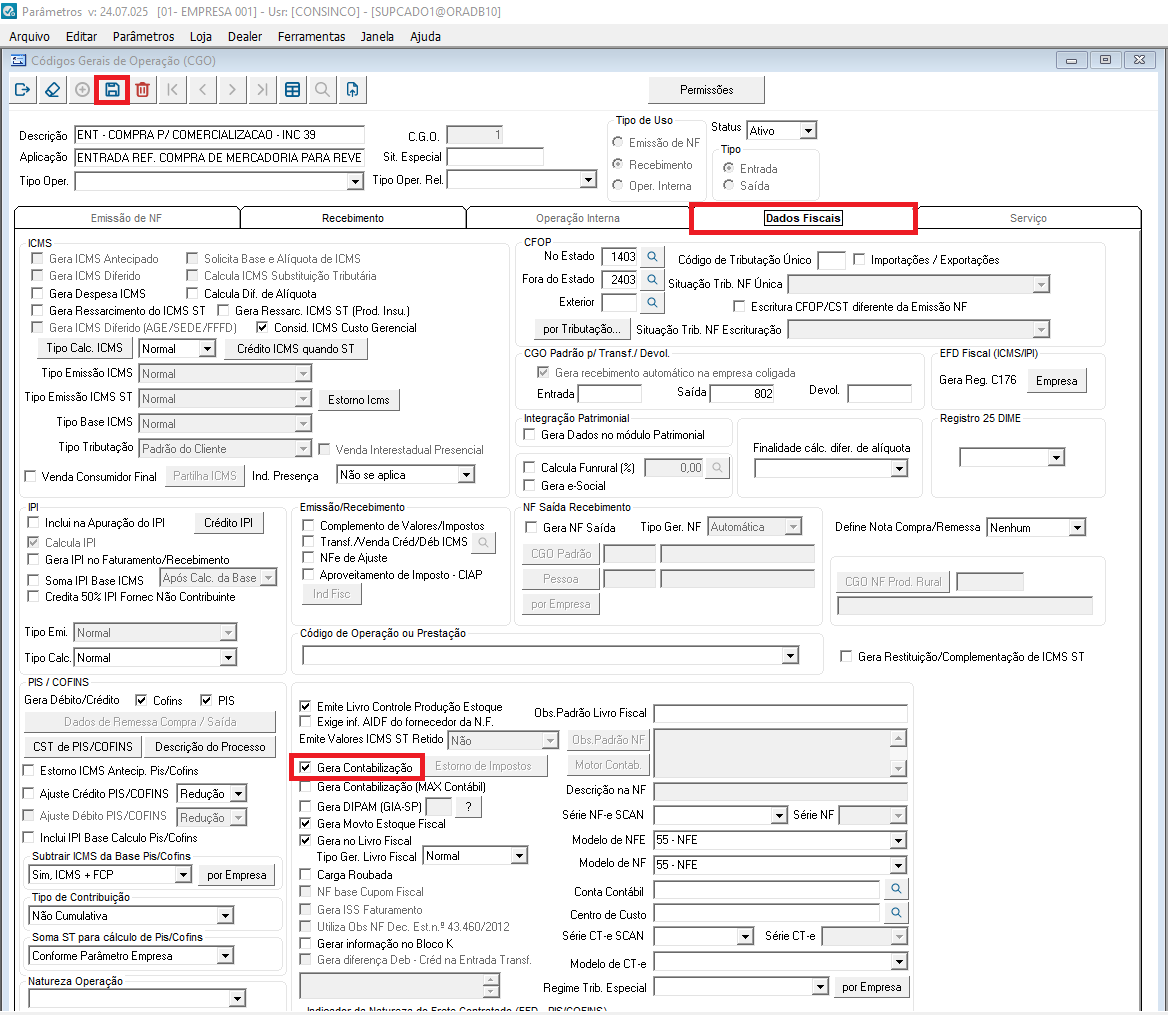The width and height of the screenshot is (1168, 1015).
Task: Check Importações / Exportações box
Action: pos(859,259)
